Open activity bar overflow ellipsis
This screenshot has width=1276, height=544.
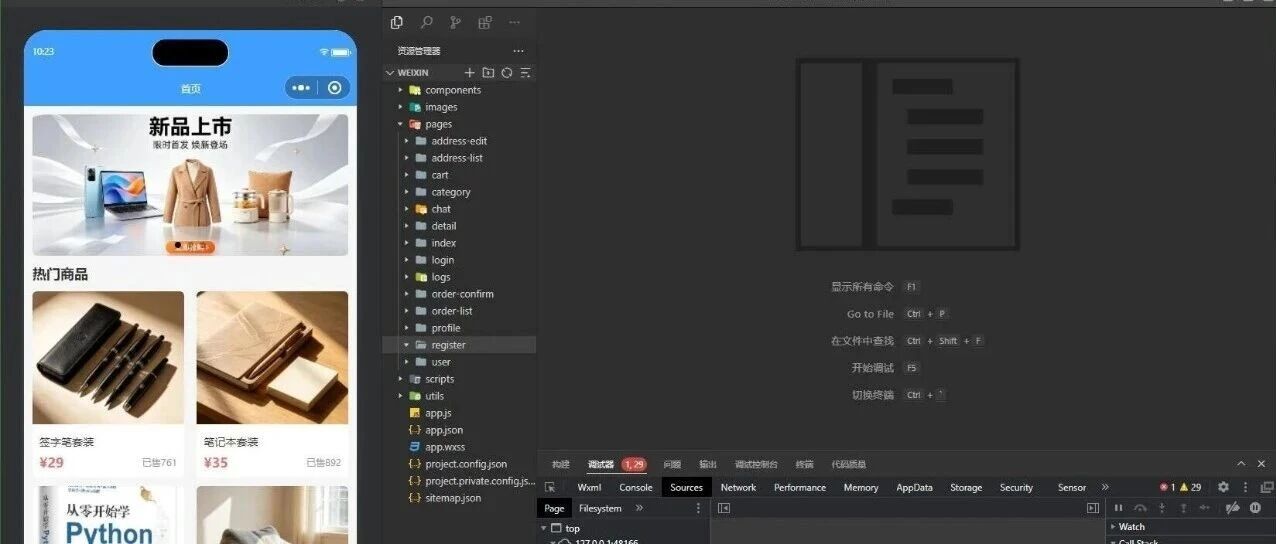514,22
